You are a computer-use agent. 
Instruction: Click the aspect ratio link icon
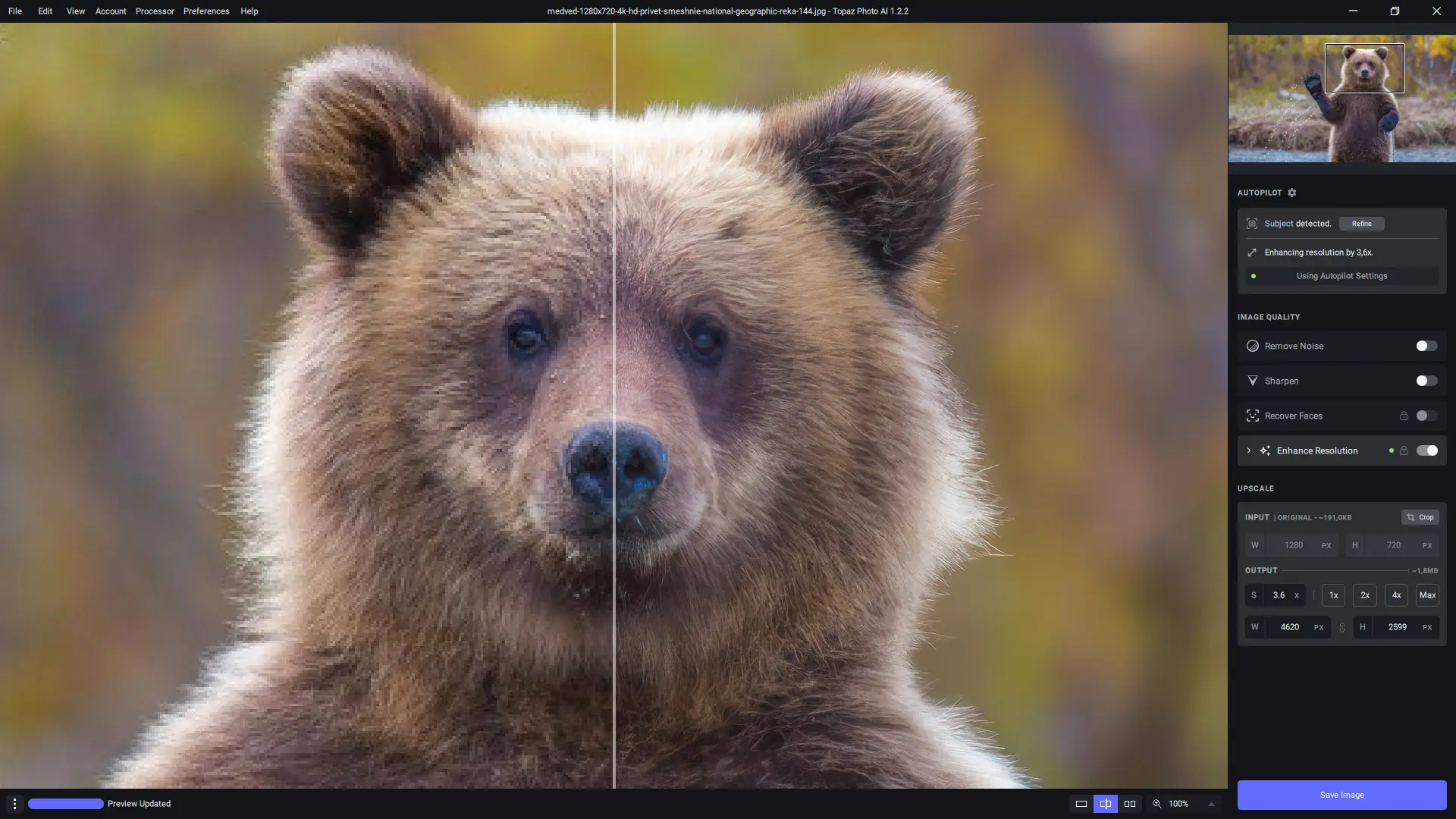tap(1342, 628)
